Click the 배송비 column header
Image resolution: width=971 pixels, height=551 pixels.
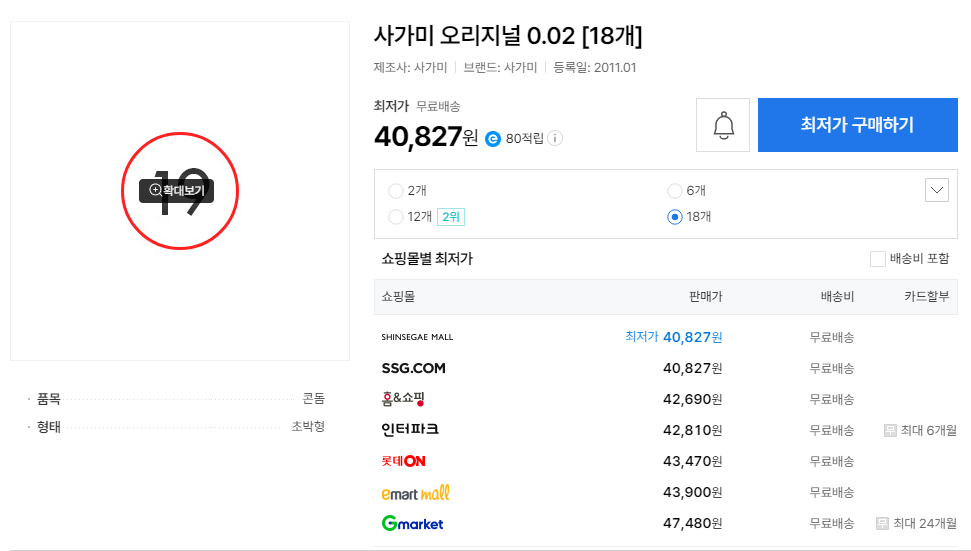837,297
